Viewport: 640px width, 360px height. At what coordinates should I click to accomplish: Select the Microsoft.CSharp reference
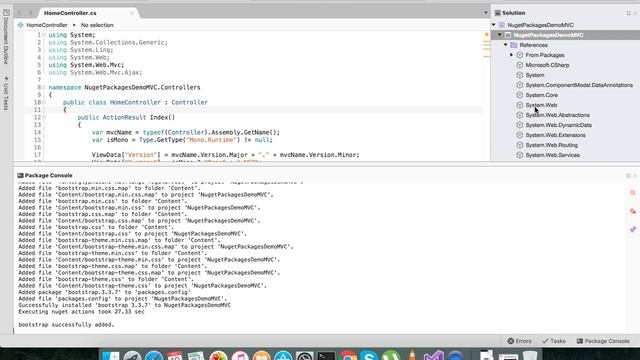547,65
